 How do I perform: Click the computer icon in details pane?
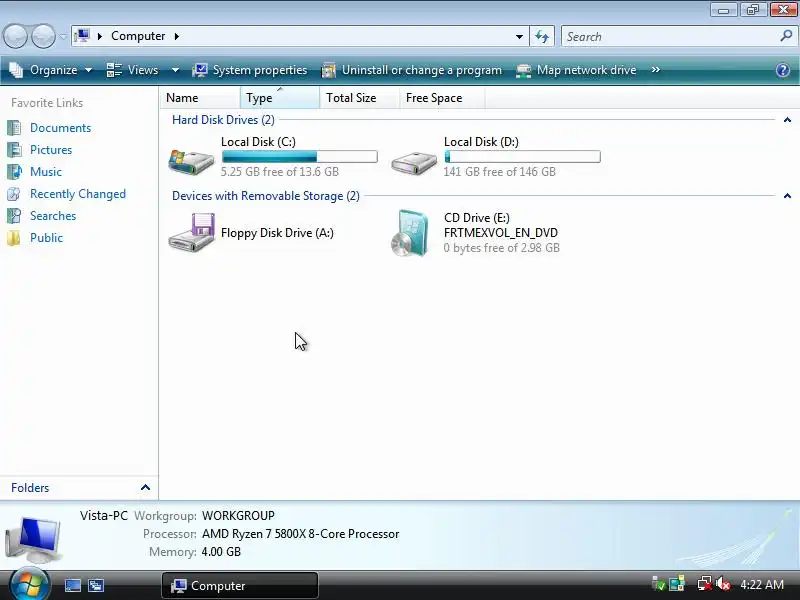click(x=34, y=538)
